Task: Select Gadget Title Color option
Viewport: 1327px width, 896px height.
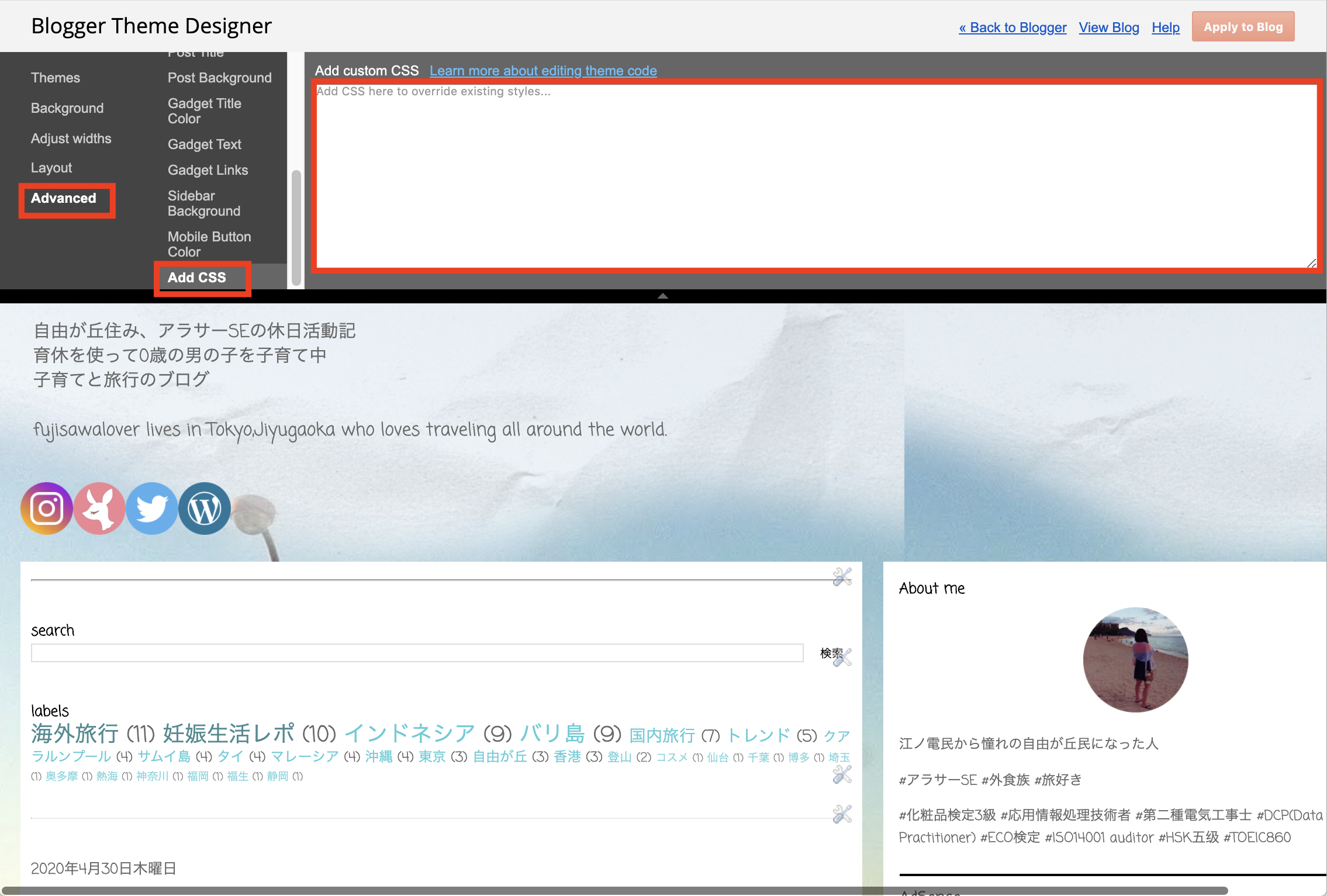Action: pos(205,111)
